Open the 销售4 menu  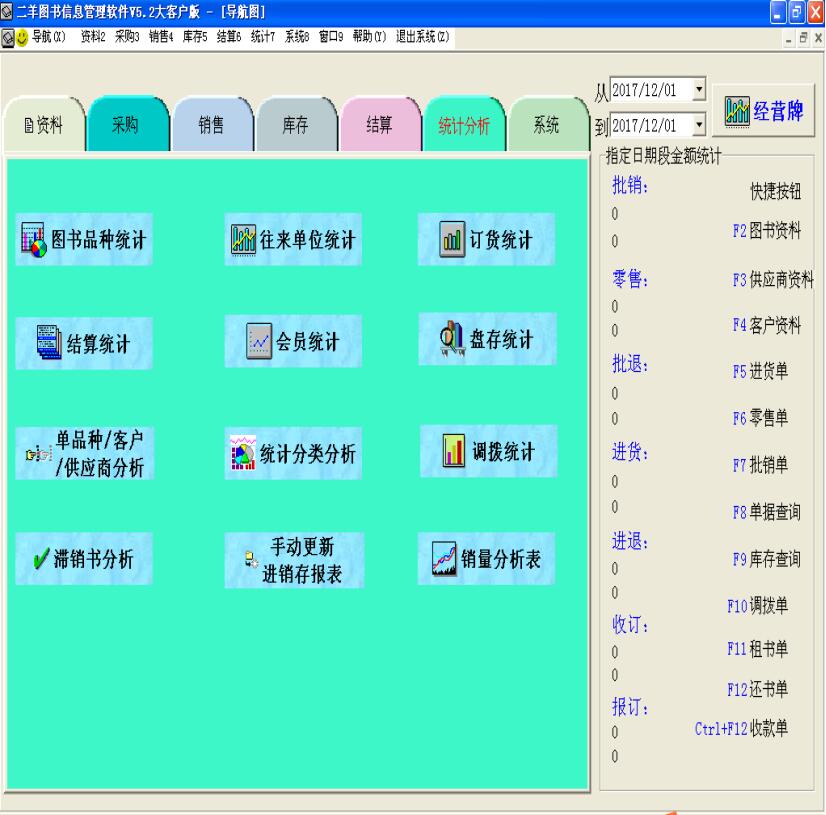pyautogui.click(x=161, y=37)
